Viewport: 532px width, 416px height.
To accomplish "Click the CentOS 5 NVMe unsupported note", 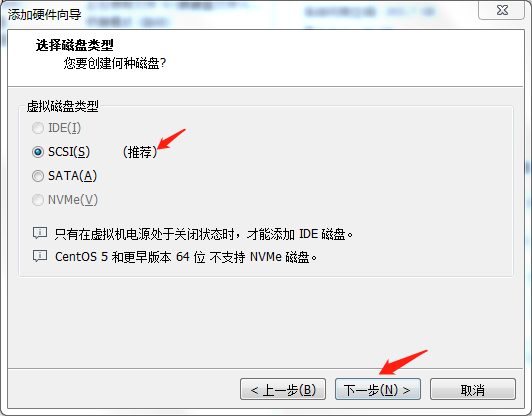I will pyautogui.click(x=186, y=257).
